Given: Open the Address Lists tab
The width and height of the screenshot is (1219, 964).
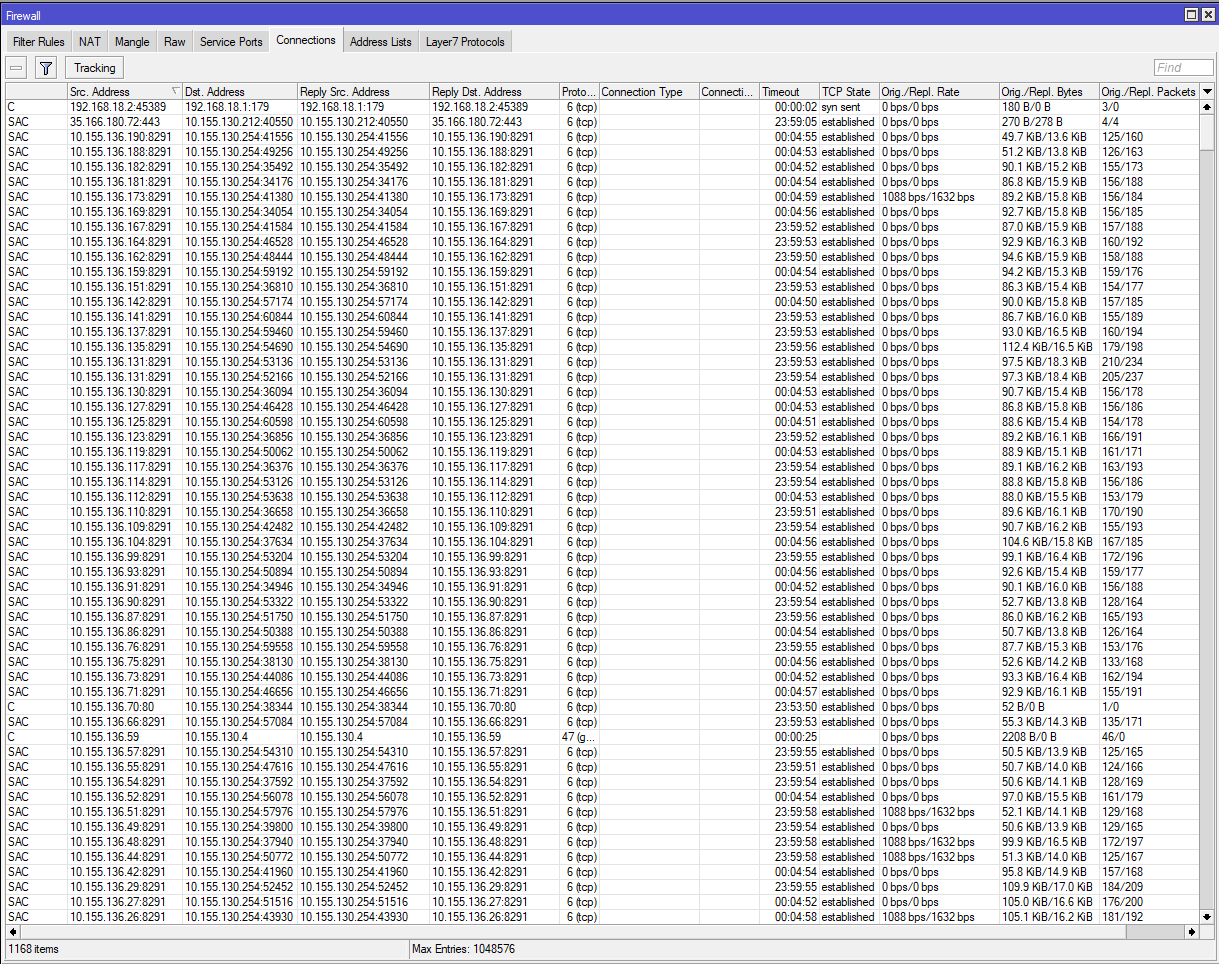Looking at the screenshot, I should pos(380,42).
